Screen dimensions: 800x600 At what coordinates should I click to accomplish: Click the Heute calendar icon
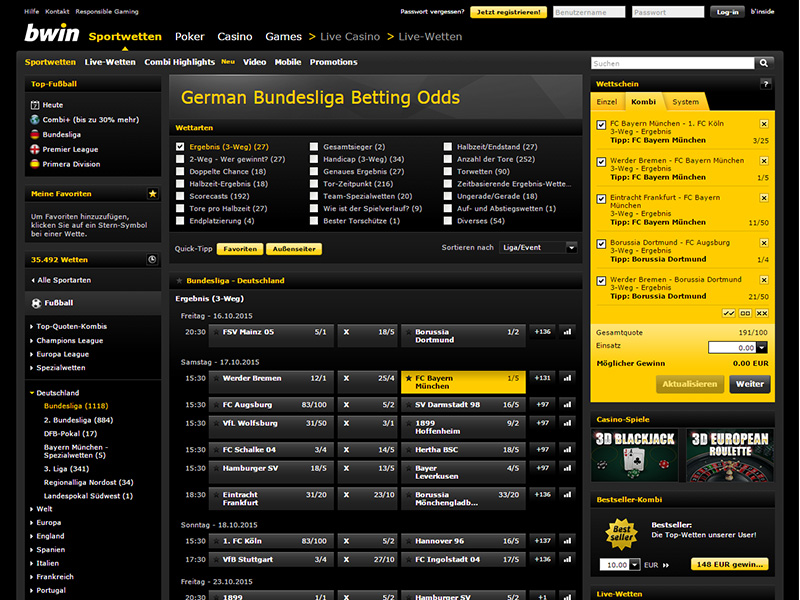(35, 105)
